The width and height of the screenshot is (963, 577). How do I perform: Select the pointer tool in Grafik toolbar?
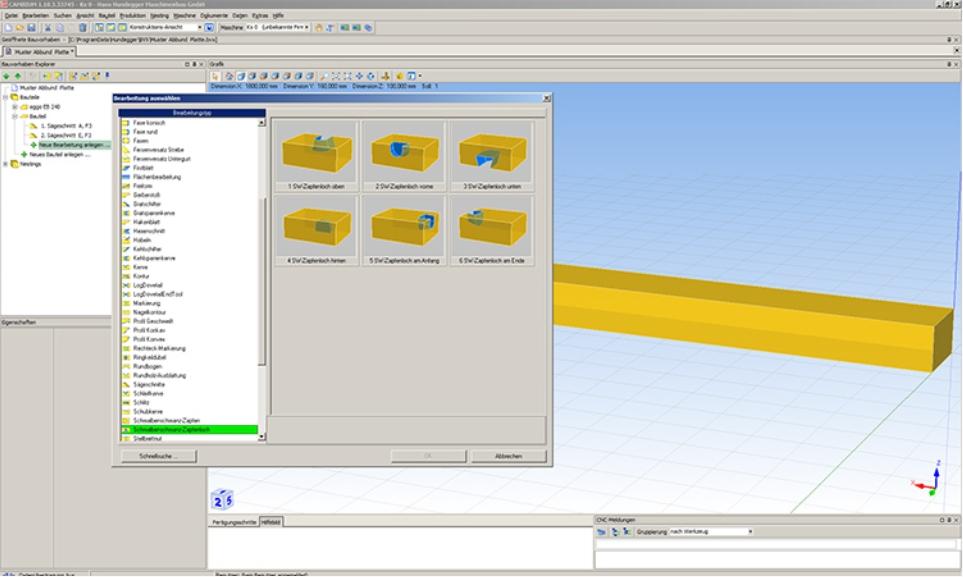[215, 76]
